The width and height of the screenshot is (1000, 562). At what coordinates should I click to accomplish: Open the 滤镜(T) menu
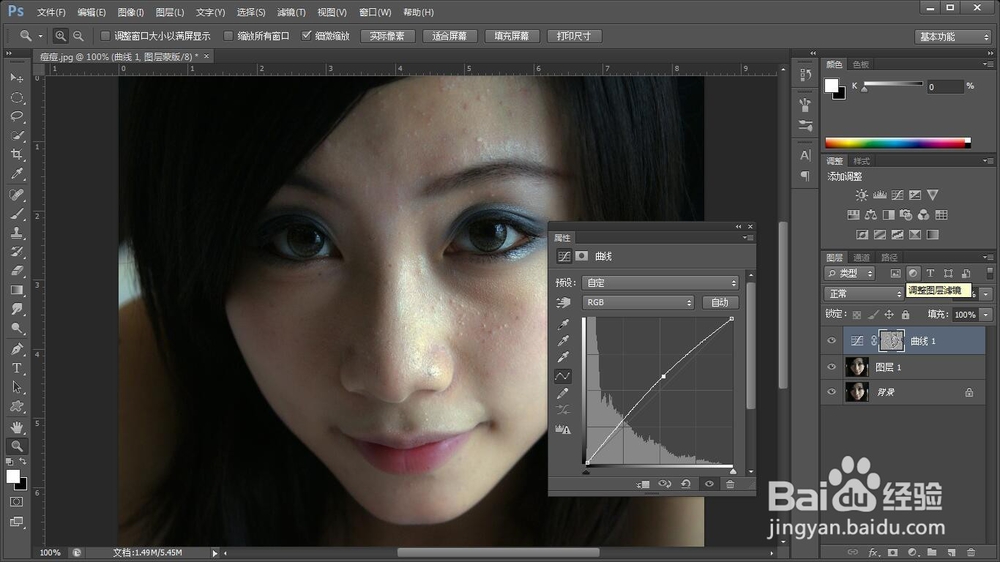pos(291,12)
